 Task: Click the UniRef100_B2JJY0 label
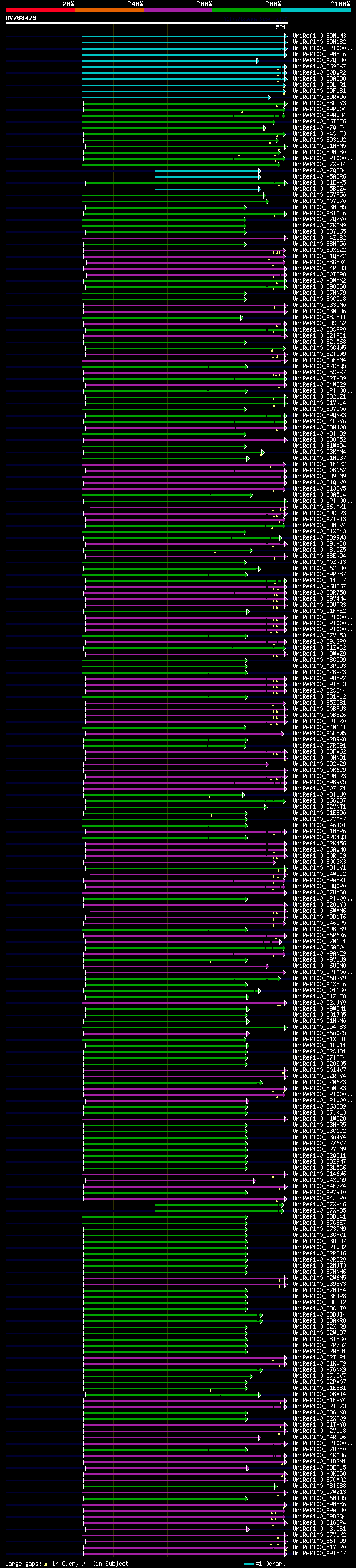tap(319, 1002)
